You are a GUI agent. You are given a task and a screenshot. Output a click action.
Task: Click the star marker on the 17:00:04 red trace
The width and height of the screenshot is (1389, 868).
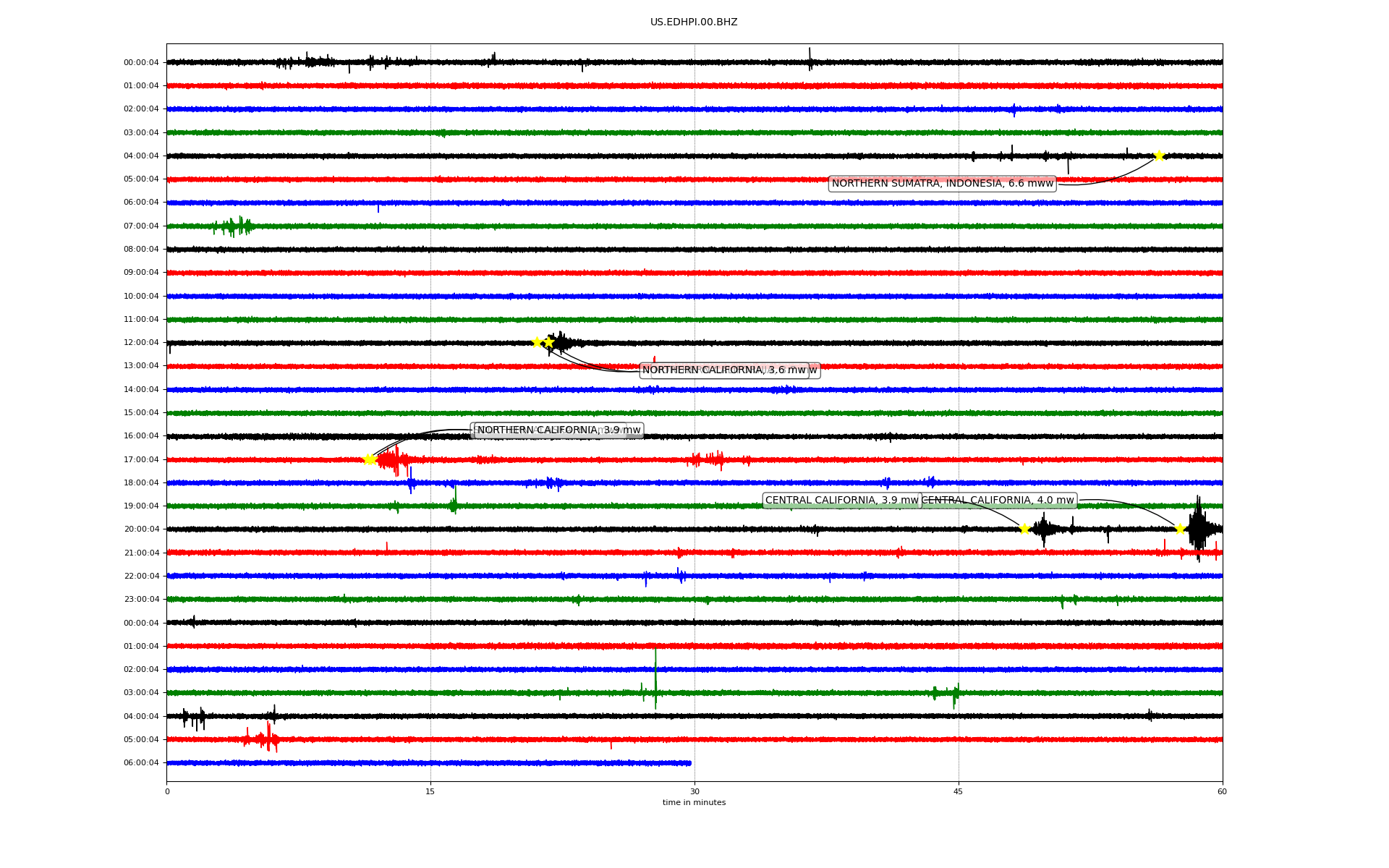tap(369, 459)
